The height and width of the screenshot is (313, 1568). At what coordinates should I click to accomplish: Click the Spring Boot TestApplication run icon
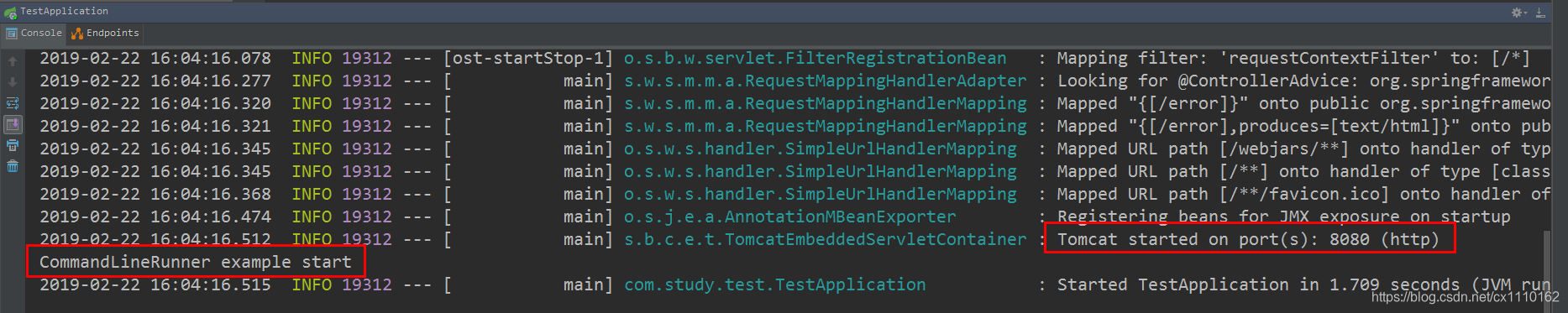tap(10, 12)
